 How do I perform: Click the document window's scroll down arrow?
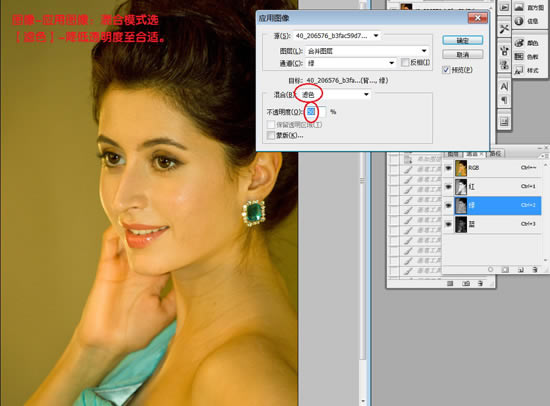(x=363, y=401)
